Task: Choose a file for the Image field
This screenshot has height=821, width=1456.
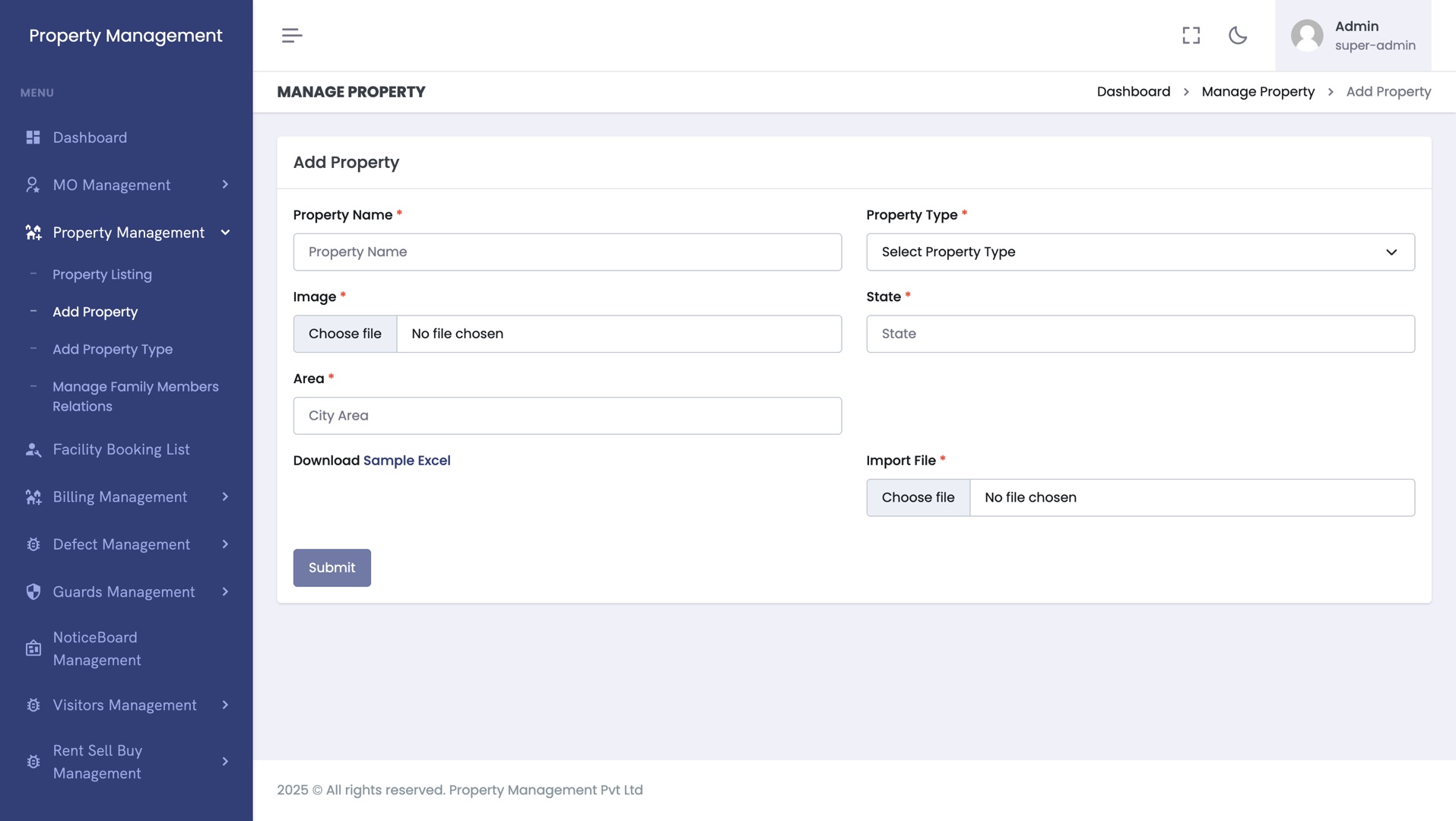Action: [x=345, y=334]
